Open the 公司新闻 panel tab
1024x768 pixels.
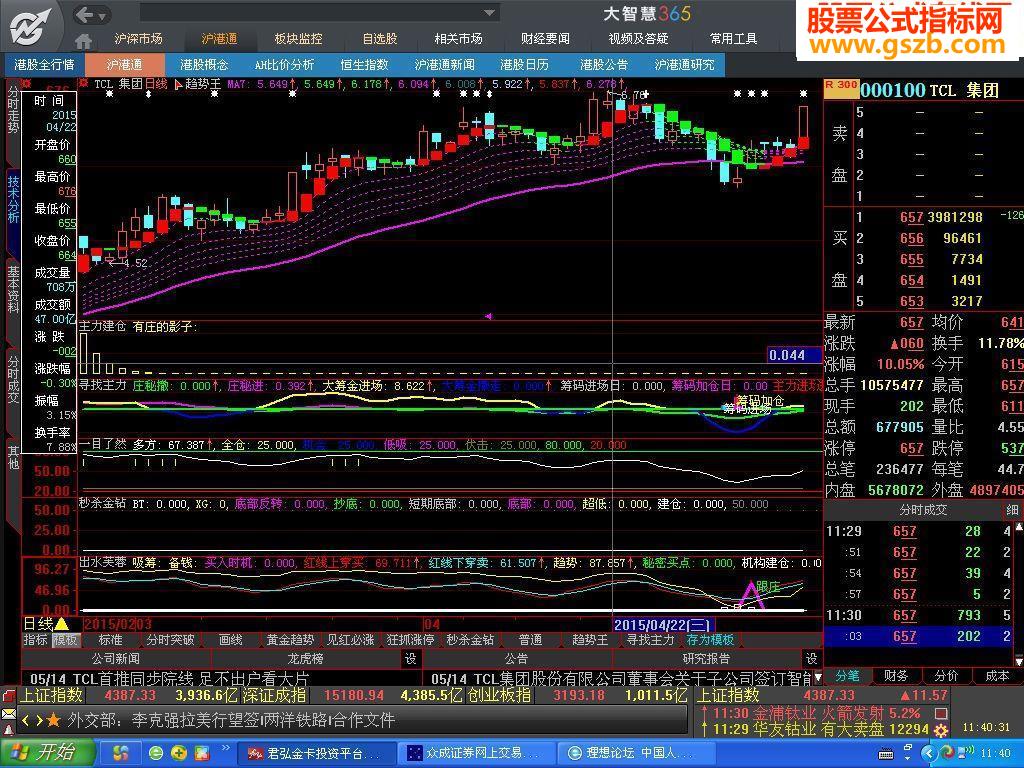(x=116, y=658)
